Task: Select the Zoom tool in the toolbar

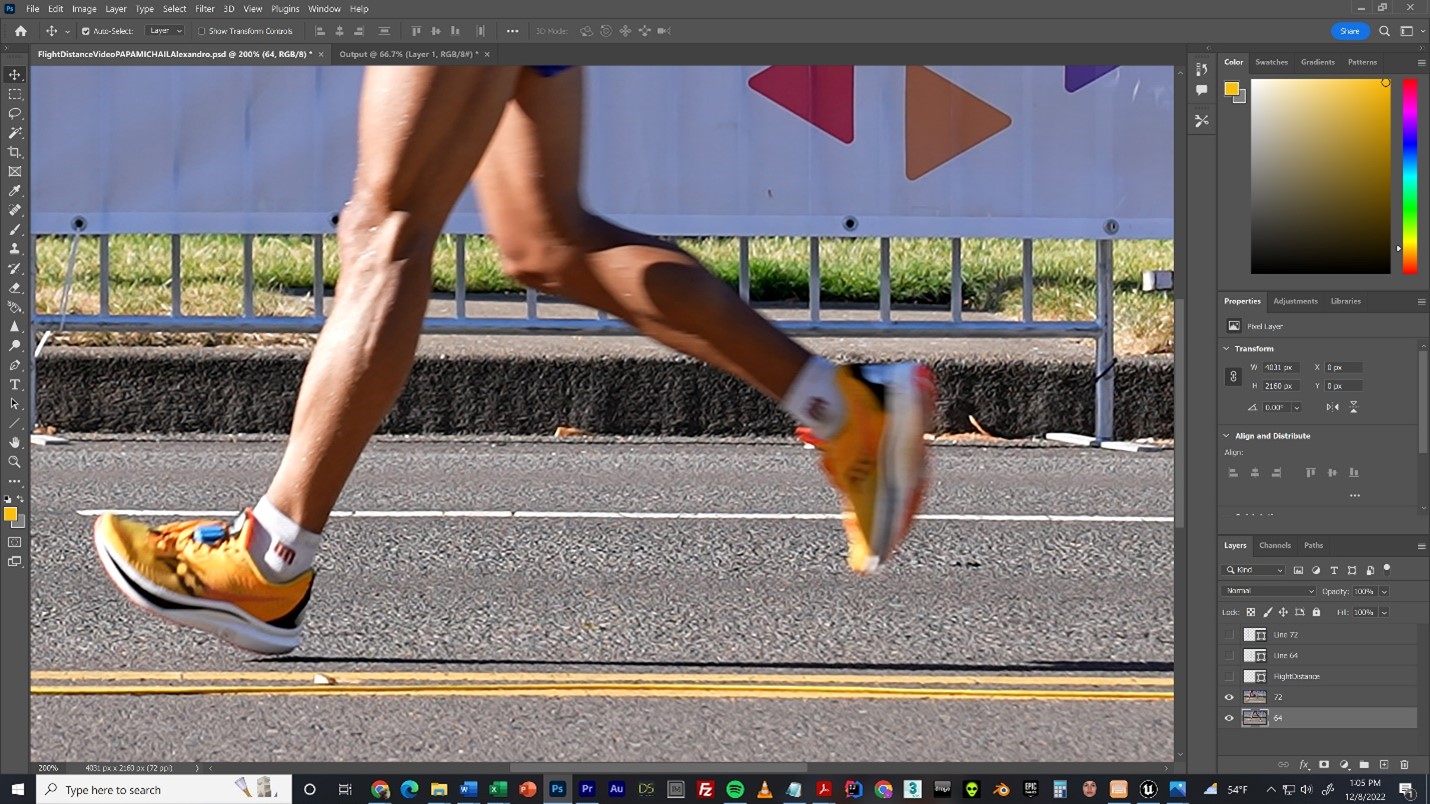Action: (x=15, y=462)
